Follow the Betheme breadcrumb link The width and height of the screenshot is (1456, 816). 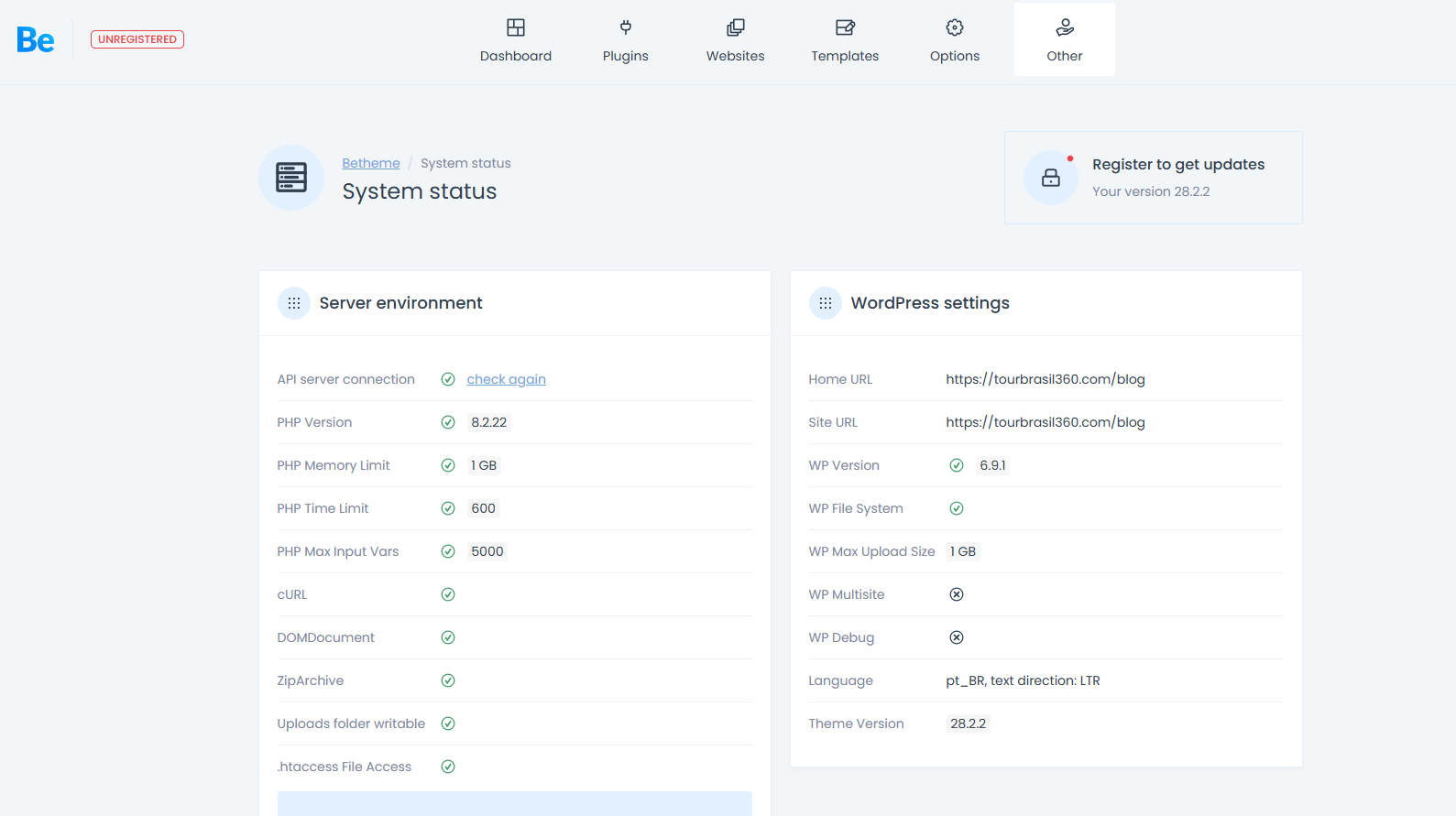371,163
